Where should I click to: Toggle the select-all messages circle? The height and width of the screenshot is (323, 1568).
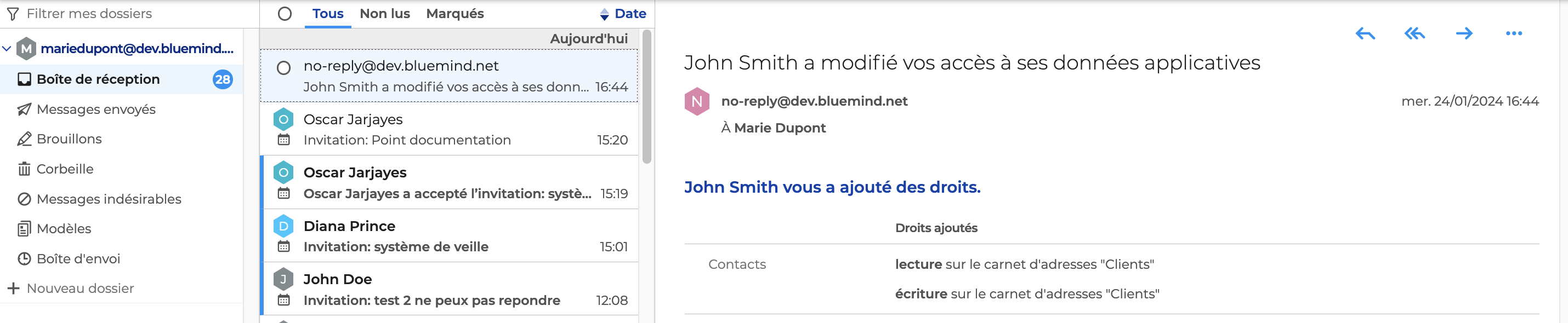pyautogui.click(x=284, y=14)
